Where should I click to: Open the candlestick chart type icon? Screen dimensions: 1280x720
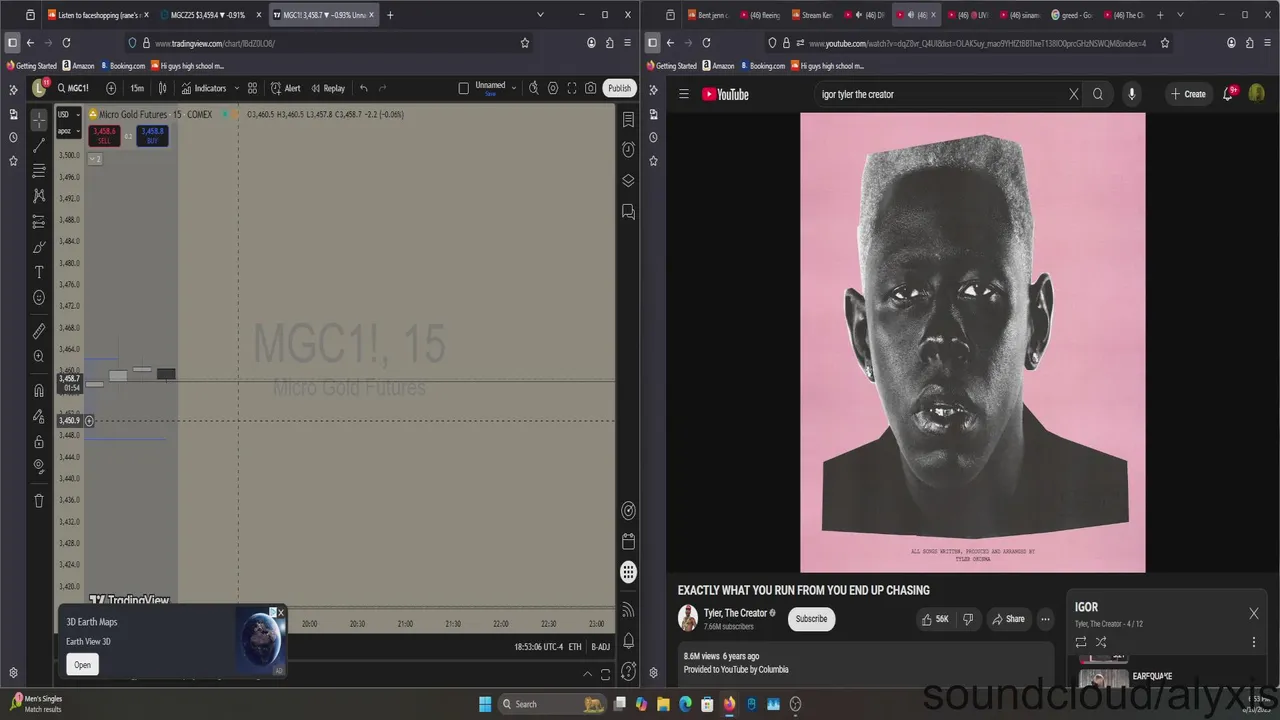163,88
